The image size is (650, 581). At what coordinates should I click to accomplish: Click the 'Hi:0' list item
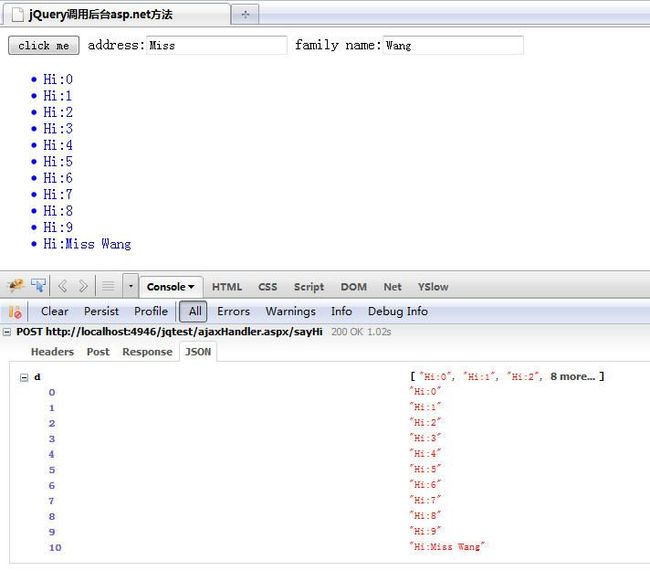pyautogui.click(x=58, y=79)
